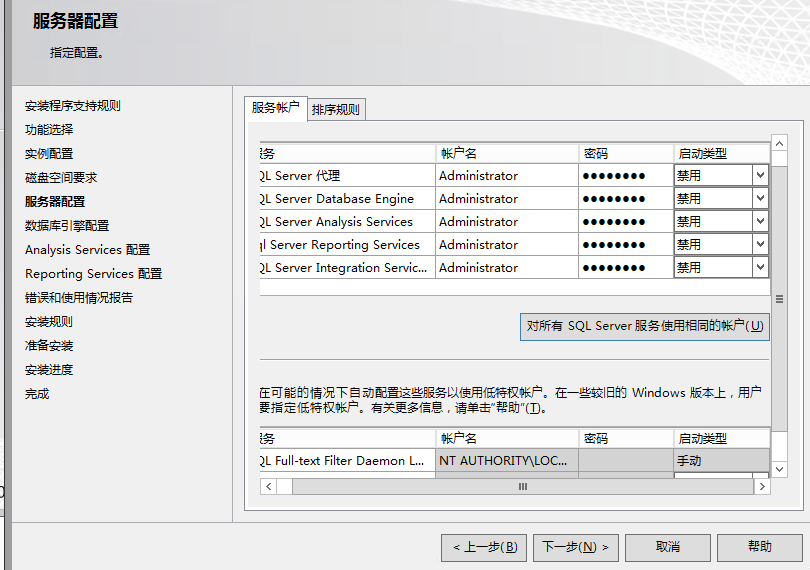Click the horizontal scrollbar thumb
The image size is (810, 570).
pyautogui.click(x=523, y=486)
